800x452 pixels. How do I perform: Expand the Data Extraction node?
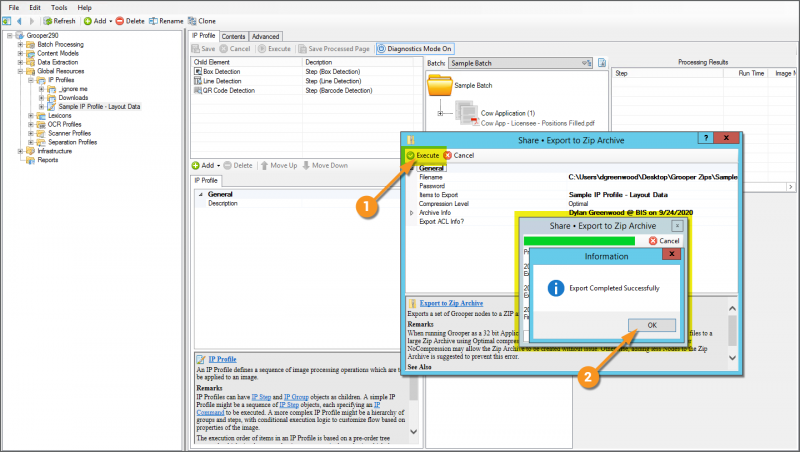pyautogui.click(x=20, y=62)
